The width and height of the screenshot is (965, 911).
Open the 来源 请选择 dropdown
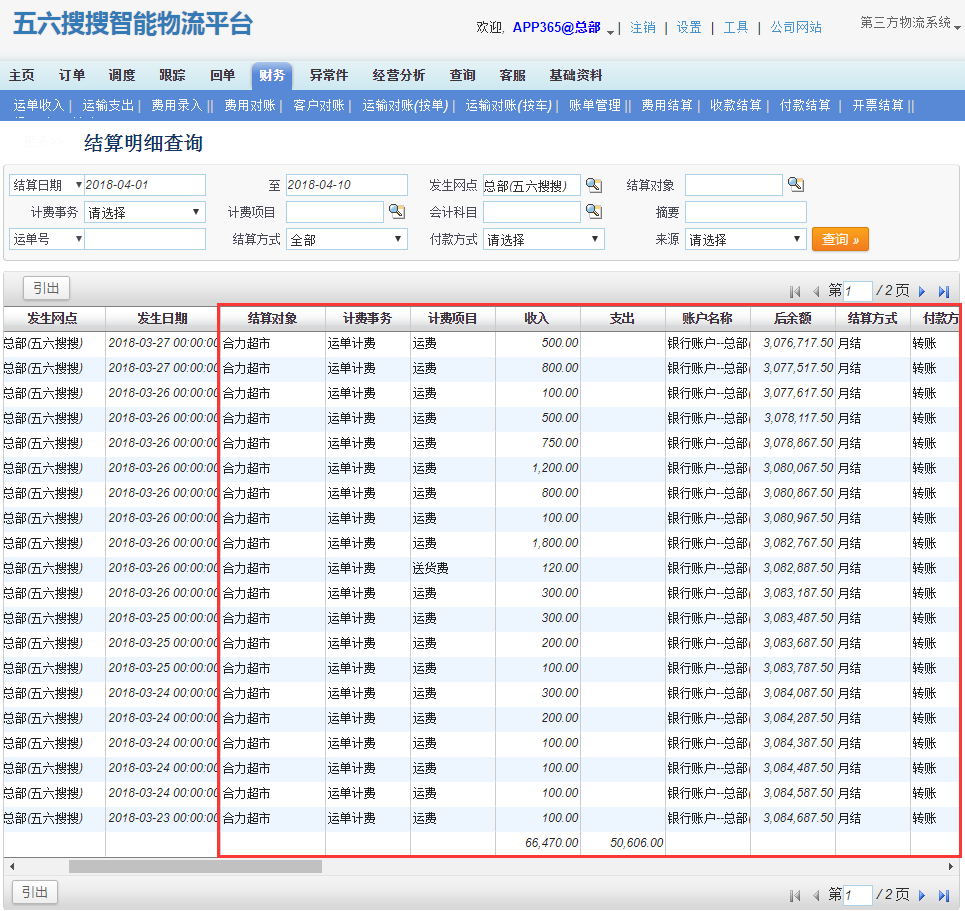(x=745, y=239)
